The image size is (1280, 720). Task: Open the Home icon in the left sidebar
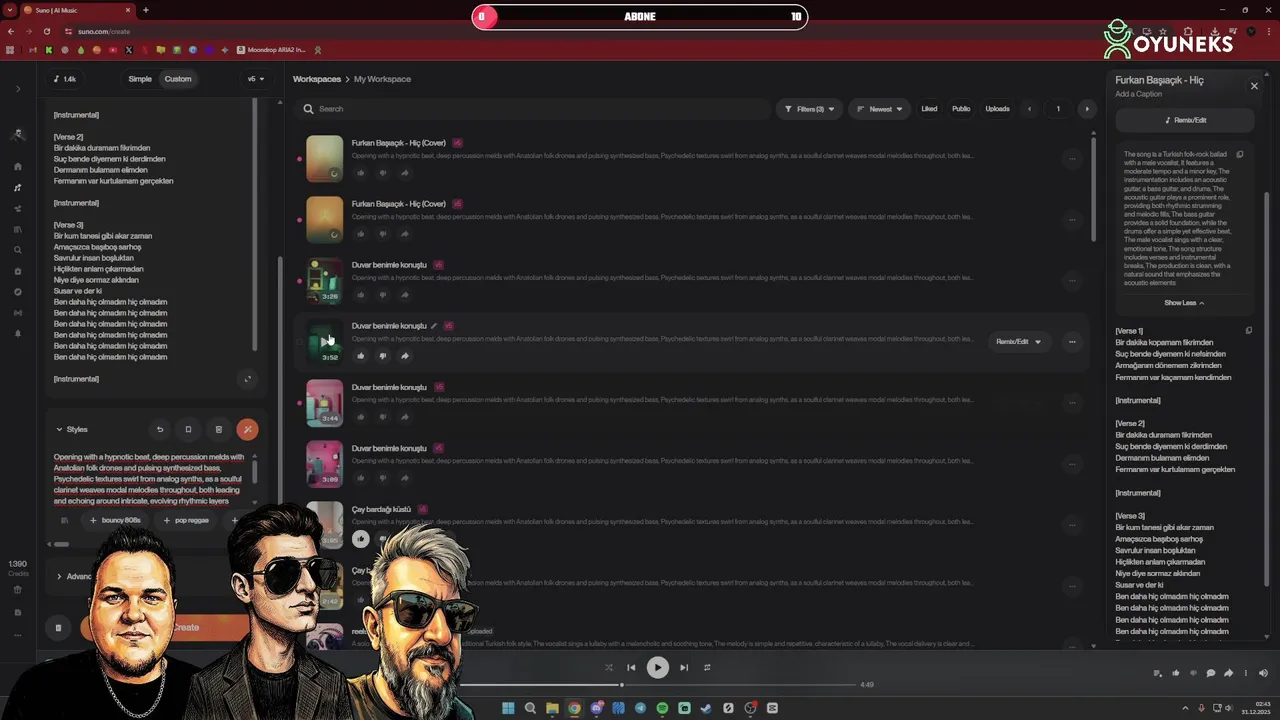coord(18,167)
